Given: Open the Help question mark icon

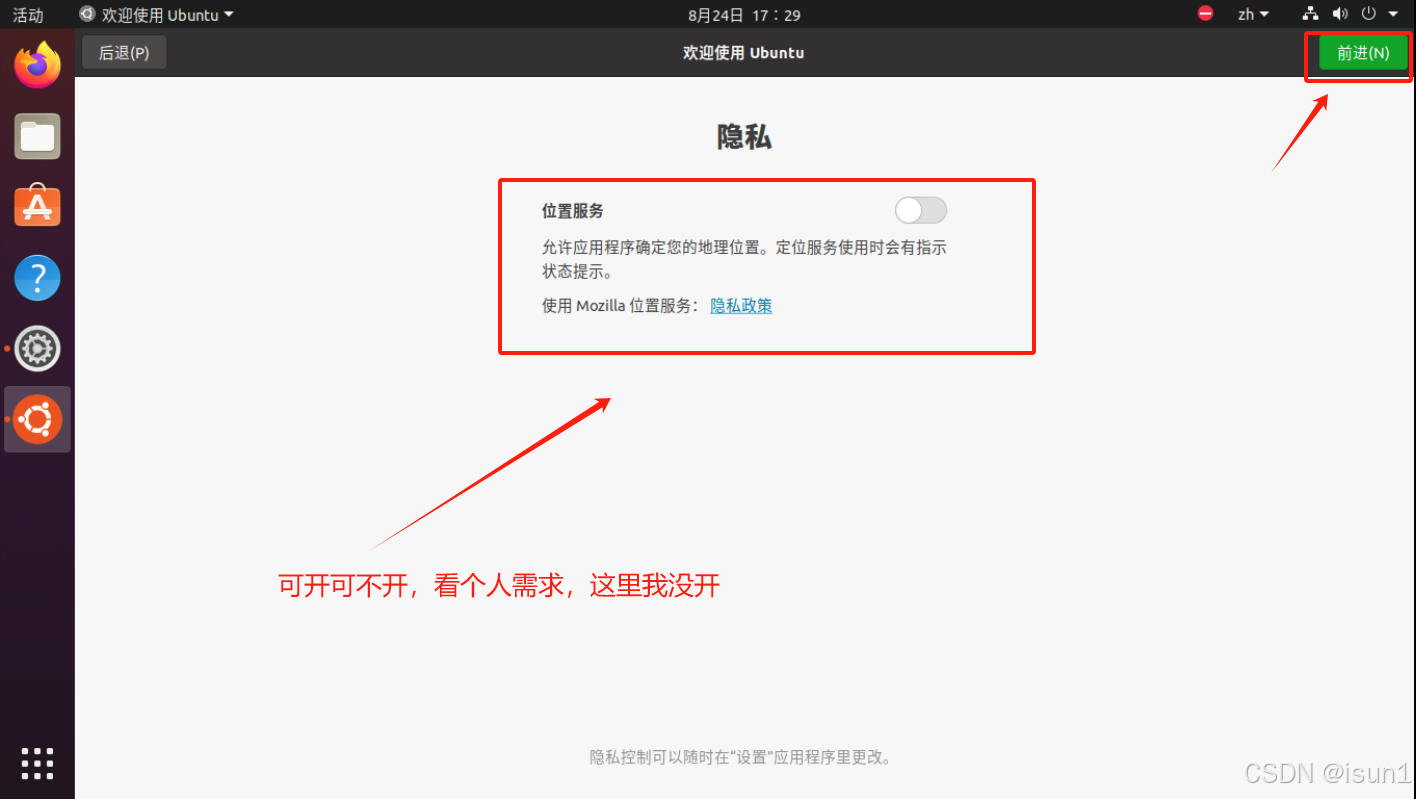Looking at the screenshot, I should [37, 278].
